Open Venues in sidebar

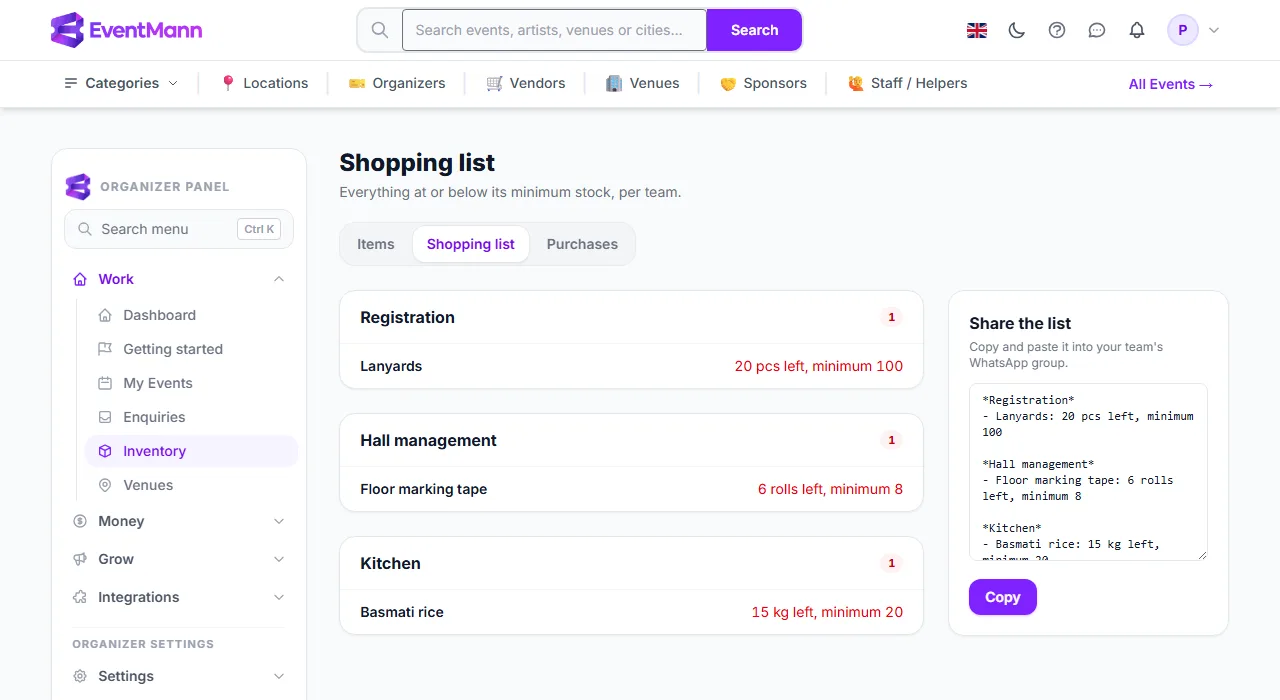point(191,485)
